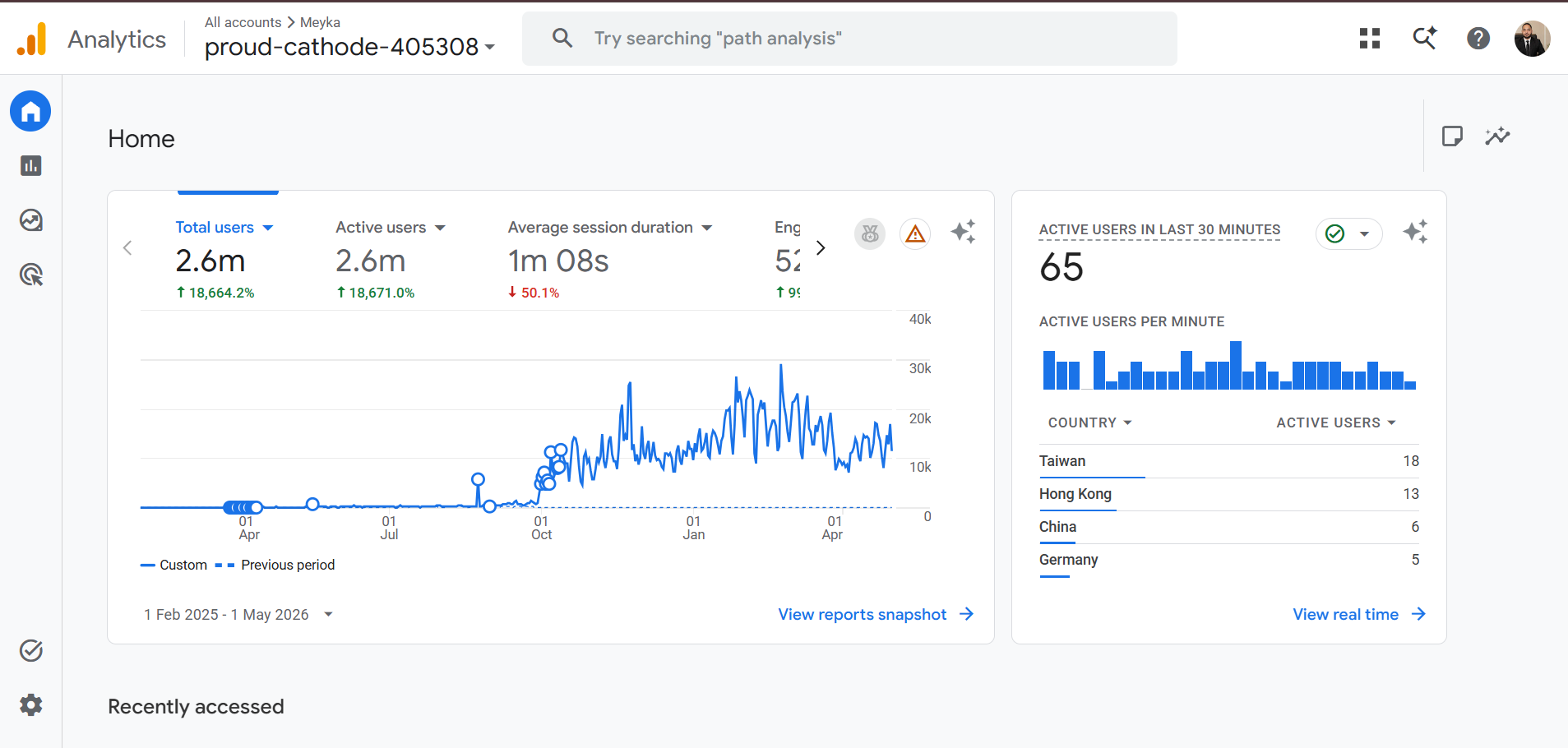
Task: Click the All accounts breadcrumb
Action: click(x=243, y=22)
